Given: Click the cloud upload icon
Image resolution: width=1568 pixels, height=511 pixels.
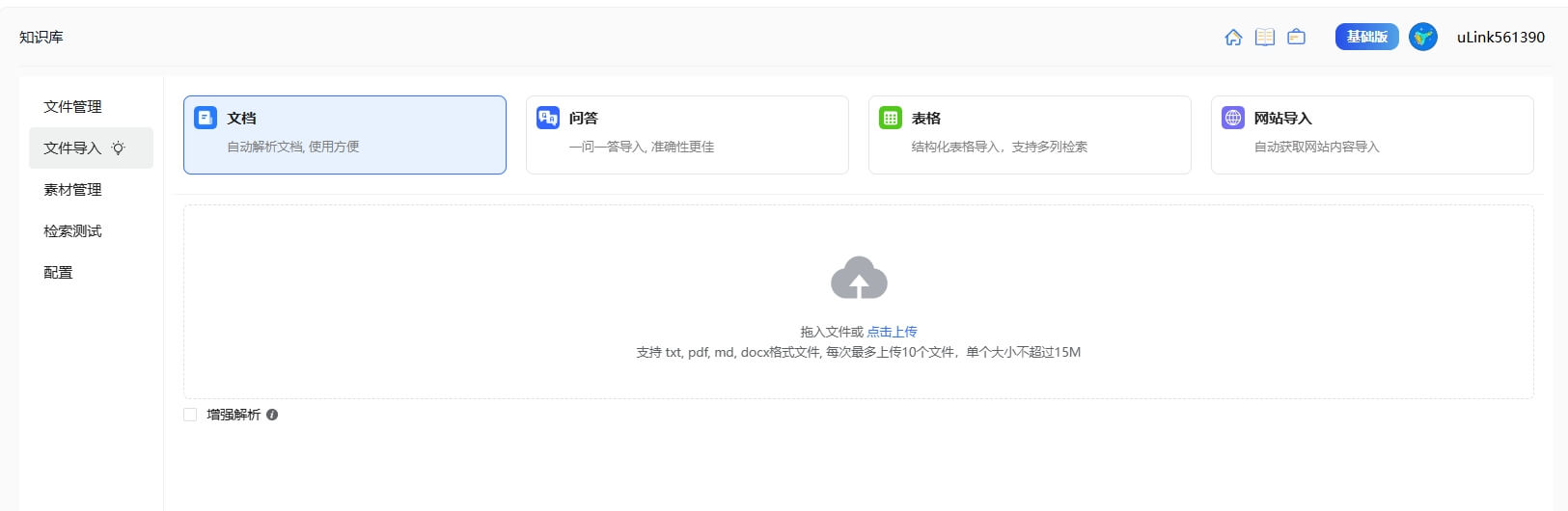Looking at the screenshot, I should pyautogui.click(x=859, y=278).
